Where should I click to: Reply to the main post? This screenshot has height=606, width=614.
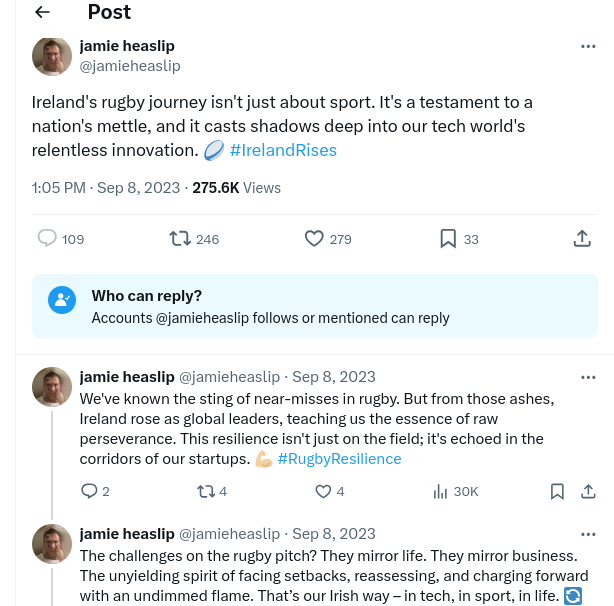(x=47, y=239)
